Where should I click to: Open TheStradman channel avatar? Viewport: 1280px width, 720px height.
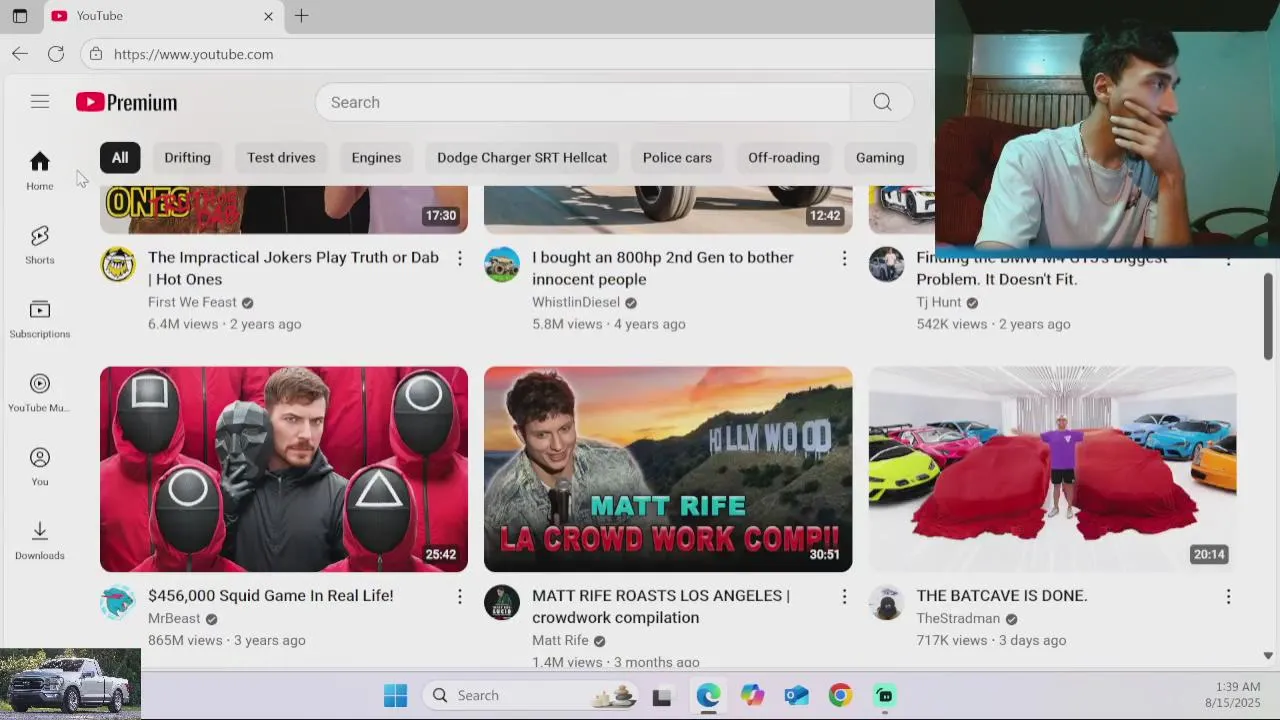(886, 602)
